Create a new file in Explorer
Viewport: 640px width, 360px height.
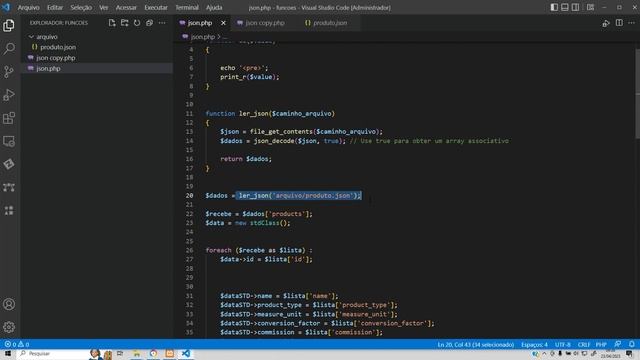point(112,23)
